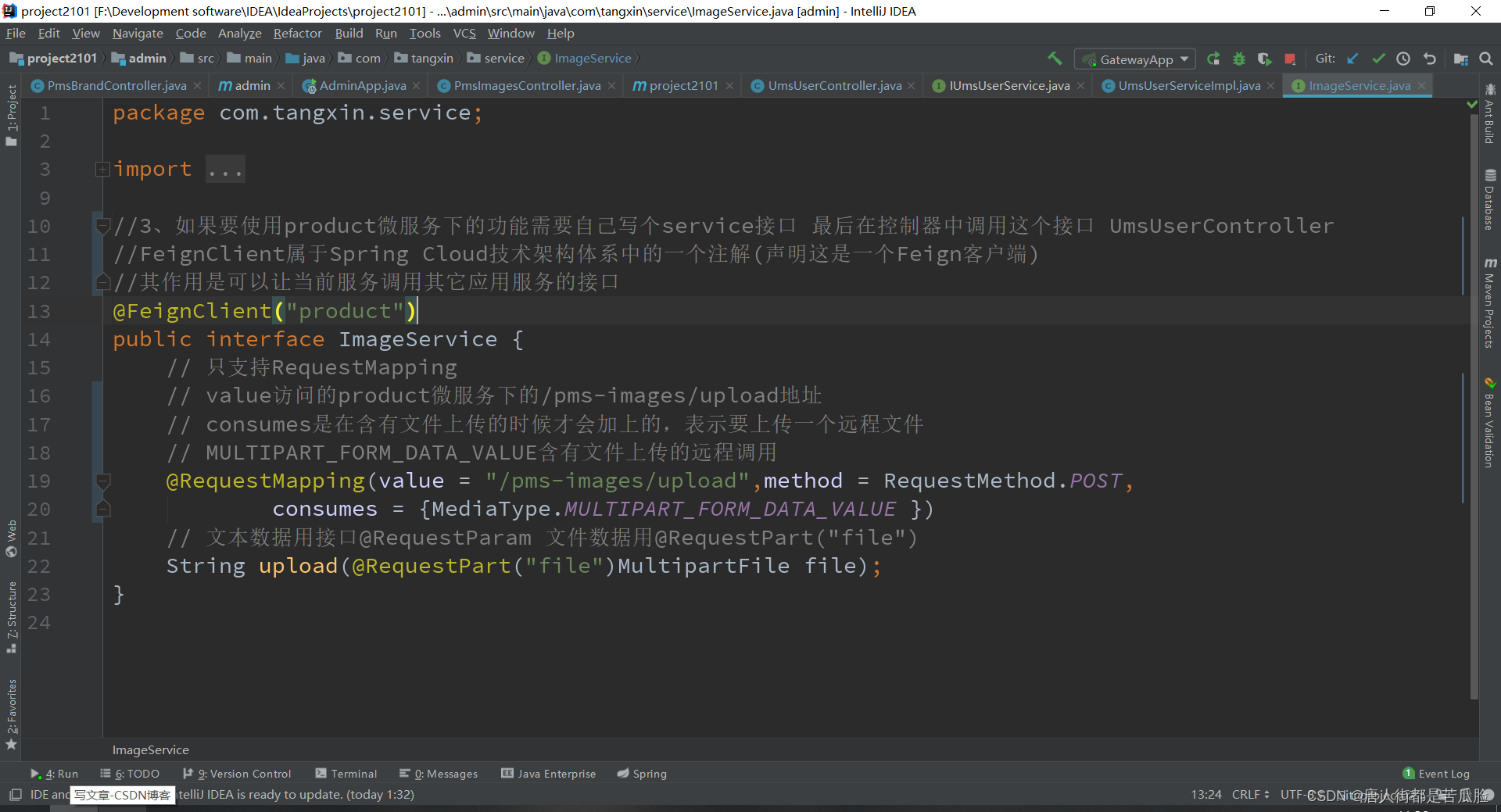Show Git history clock icon
Viewport: 1501px width, 812px height.
pyautogui.click(x=1403, y=59)
